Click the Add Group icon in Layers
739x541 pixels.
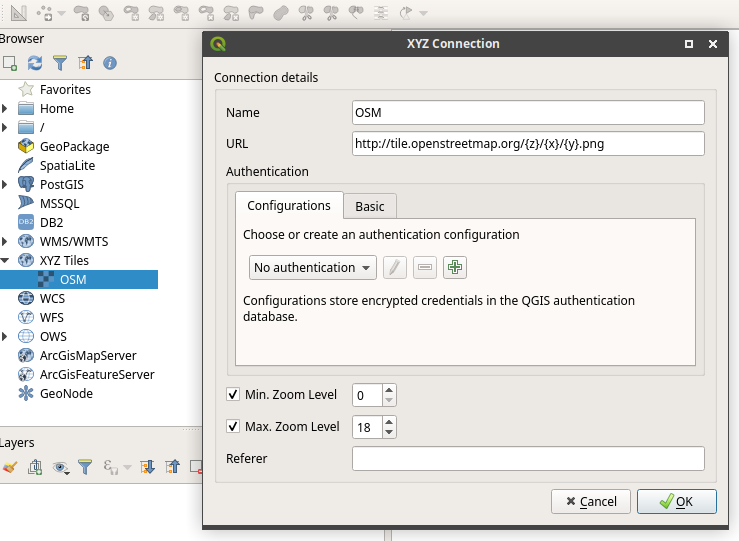(x=35, y=467)
